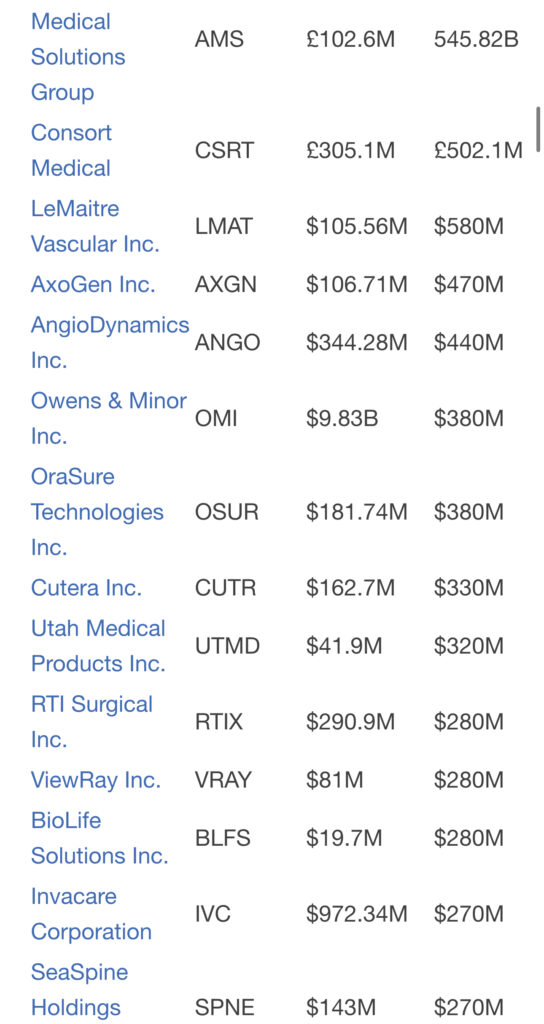
Task: Open the Utah Medical Products Inc. link
Action: pos(99,645)
